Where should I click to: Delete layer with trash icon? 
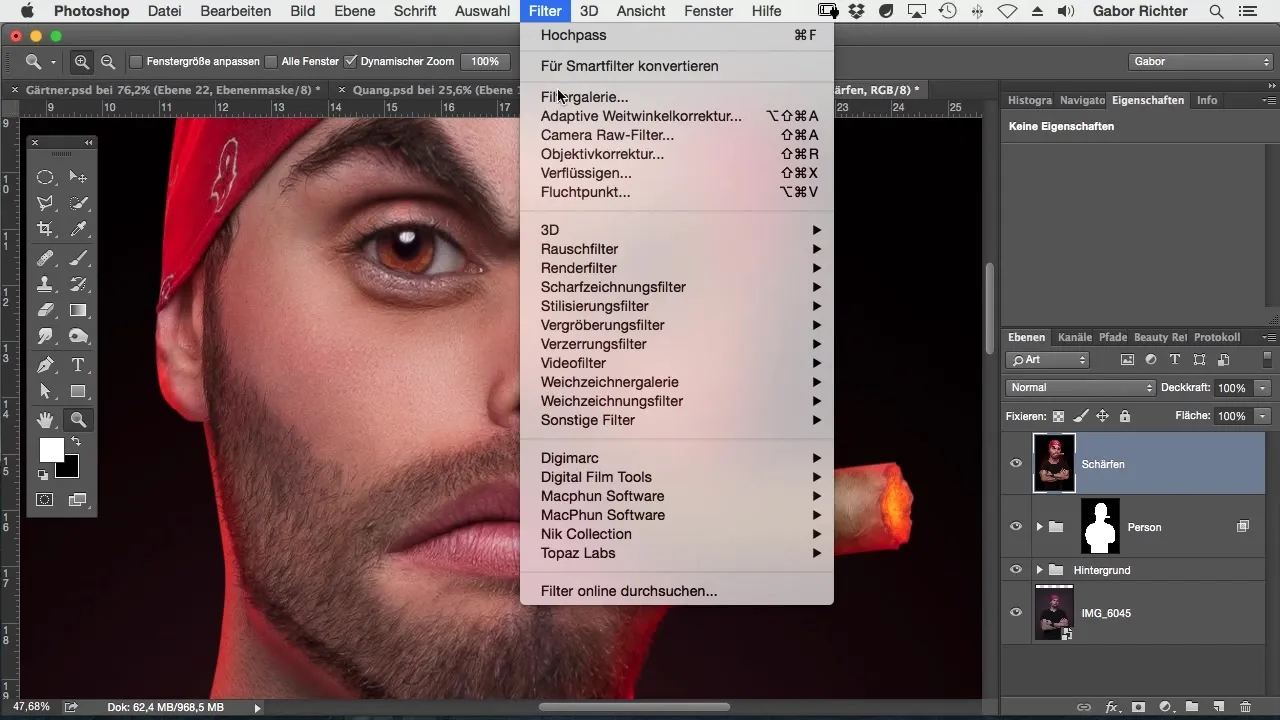1245,707
